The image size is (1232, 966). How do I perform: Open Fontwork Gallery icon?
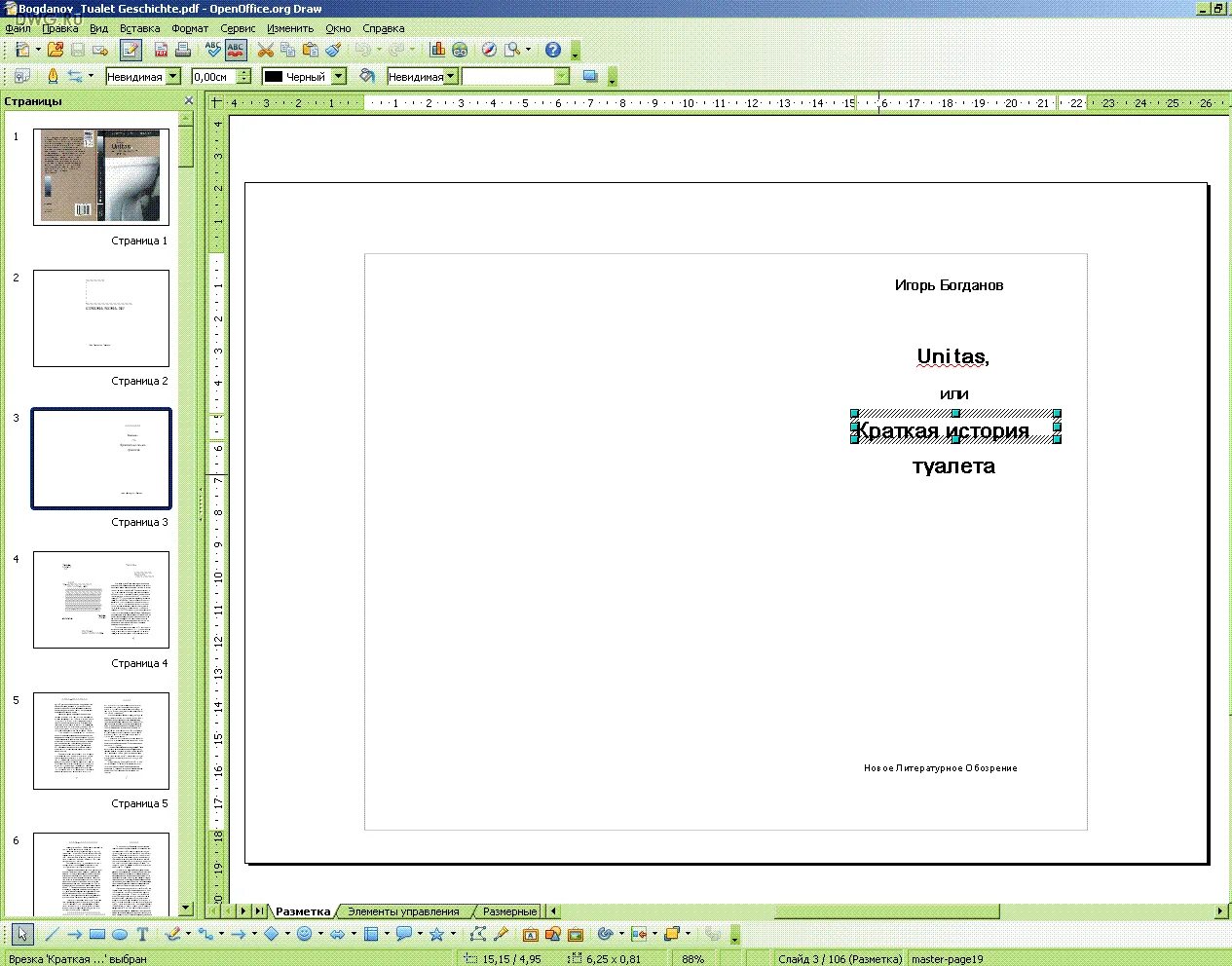(531, 935)
